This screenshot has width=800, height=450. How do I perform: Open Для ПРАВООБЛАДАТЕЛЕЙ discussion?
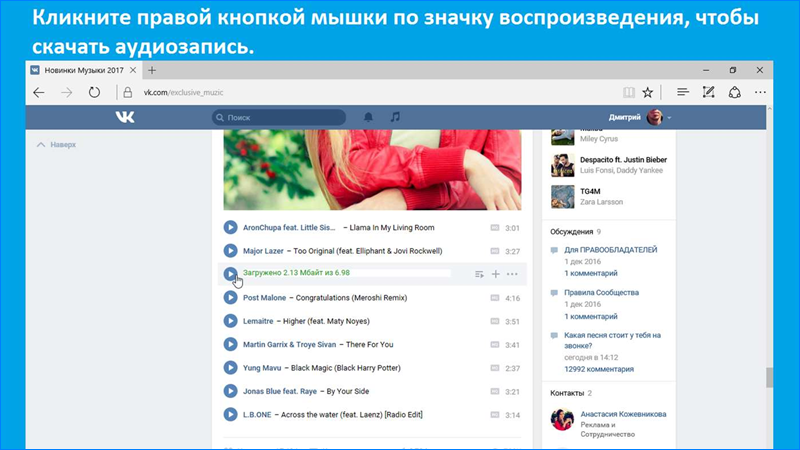click(x=611, y=250)
